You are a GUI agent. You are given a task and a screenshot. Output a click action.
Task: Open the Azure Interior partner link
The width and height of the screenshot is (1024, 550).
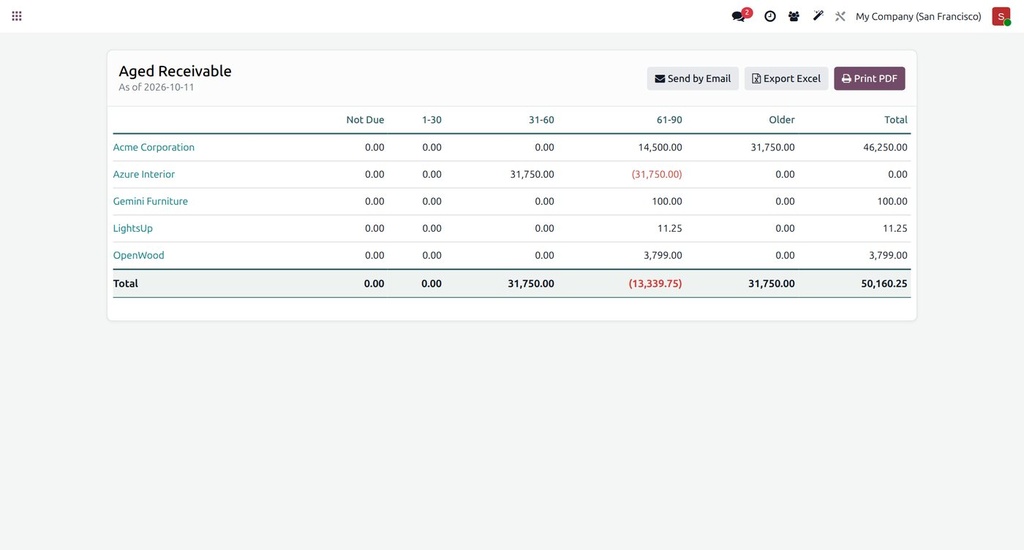144,174
